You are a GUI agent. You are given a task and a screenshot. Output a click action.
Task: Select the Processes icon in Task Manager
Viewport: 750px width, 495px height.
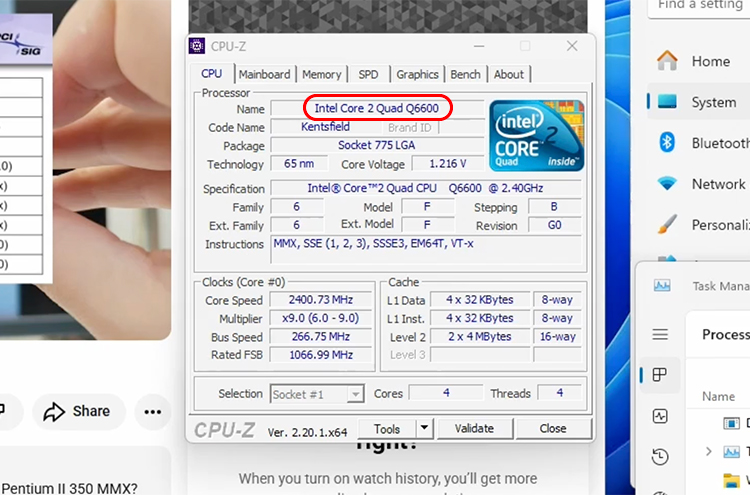(660, 375)
